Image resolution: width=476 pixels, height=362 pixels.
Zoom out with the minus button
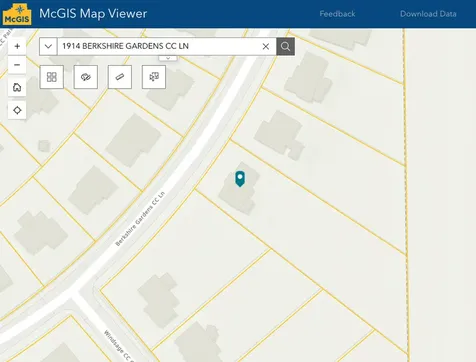pyautogui.click(x=17, y=65)
